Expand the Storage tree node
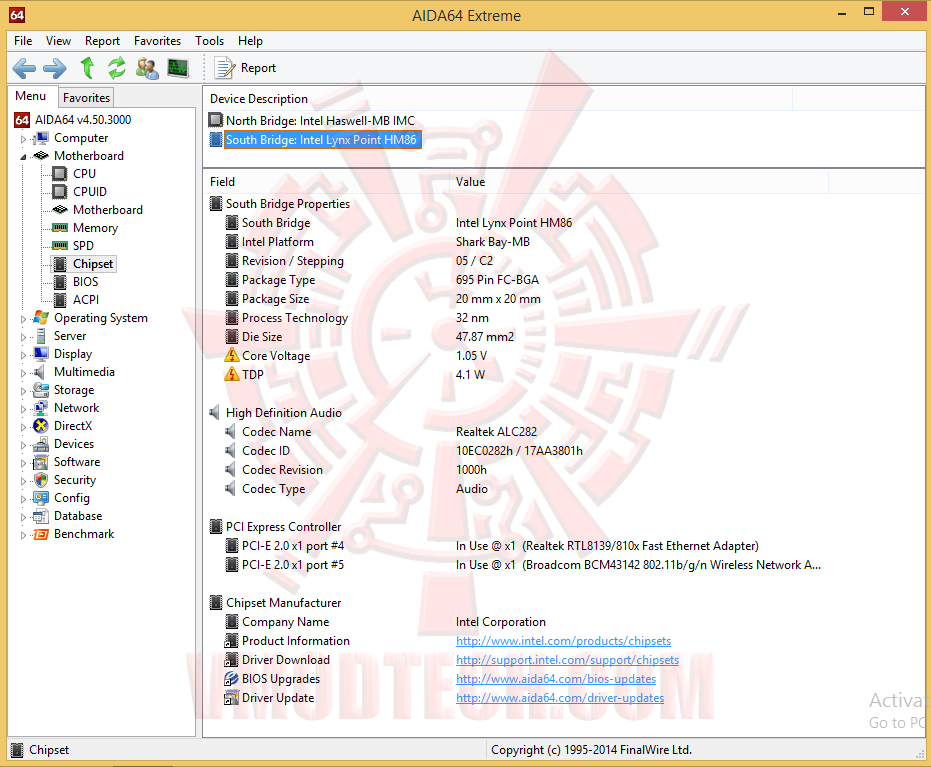 coord(23,391)
